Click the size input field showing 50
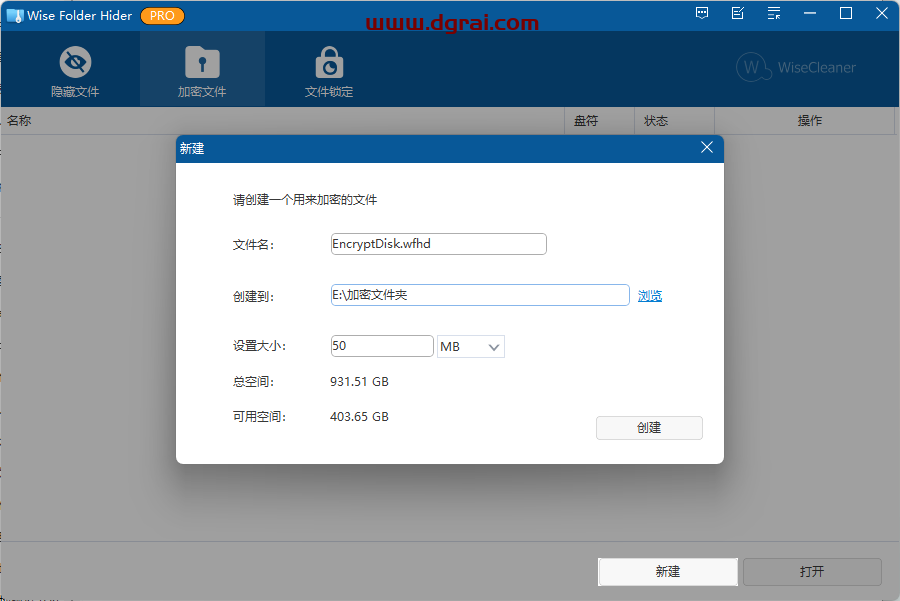Image resolution: width=900 pixels, height=601 pixels. 382,346
